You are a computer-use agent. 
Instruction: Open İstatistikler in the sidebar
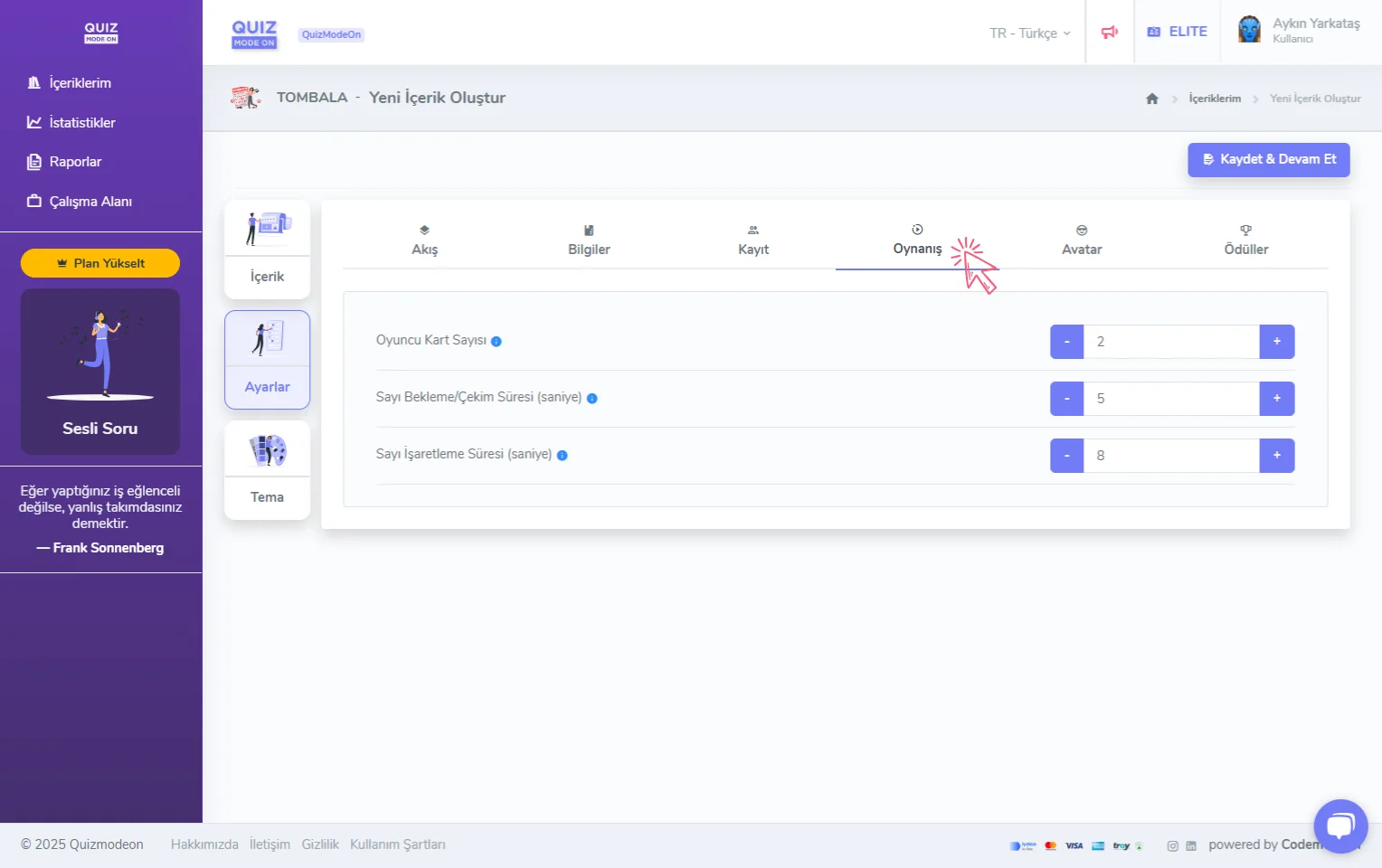tap(81, 123)
